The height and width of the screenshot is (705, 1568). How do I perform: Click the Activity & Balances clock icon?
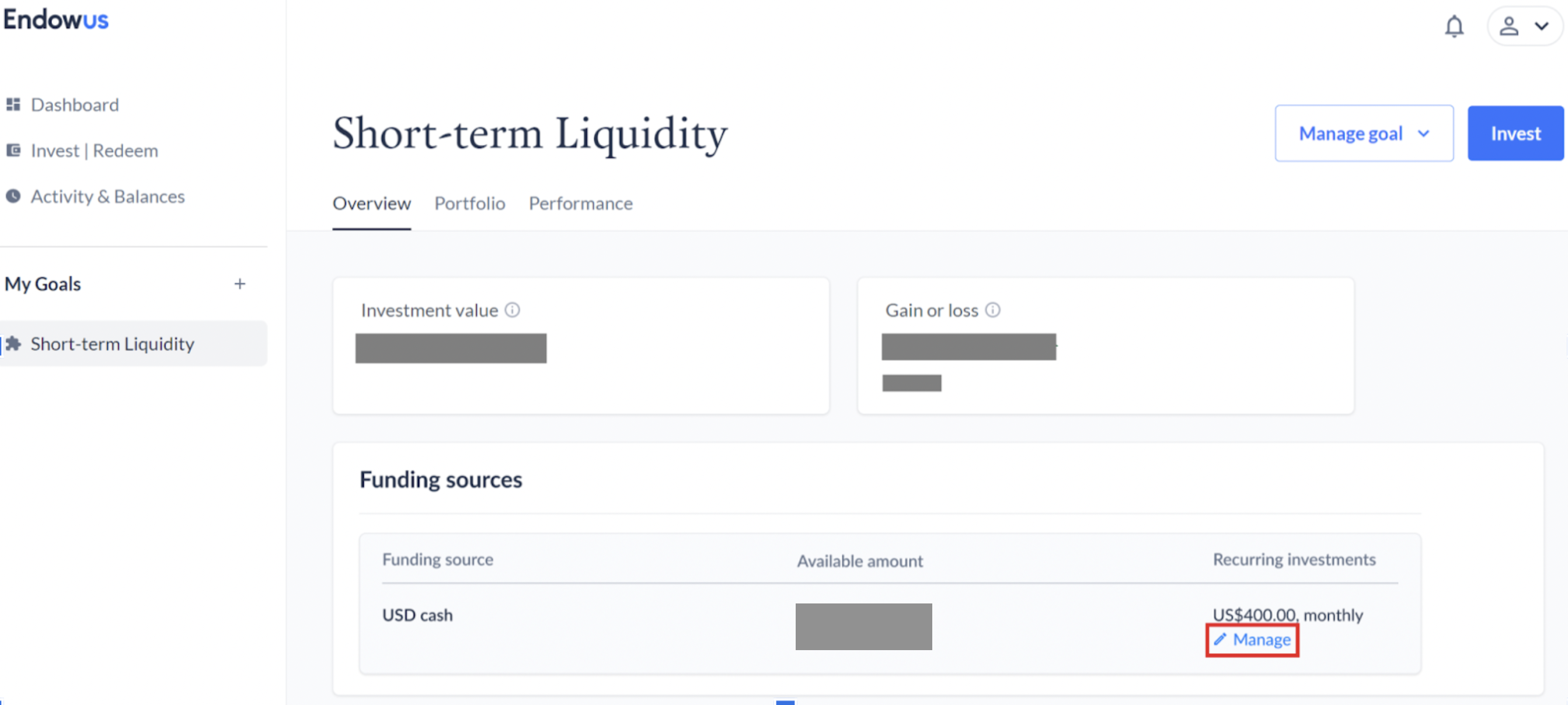pyautogui.click(x=13, y=196)
